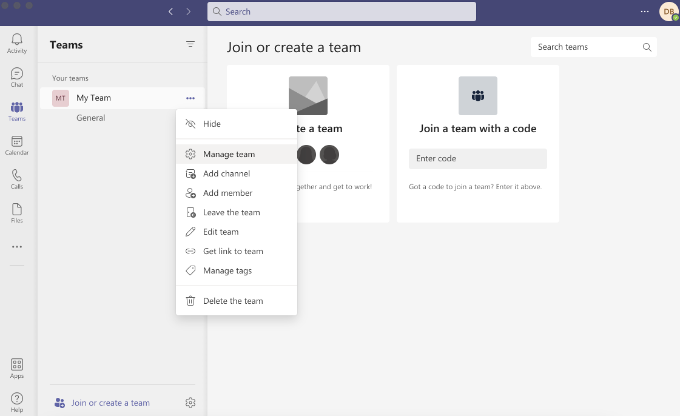Open the top bar settings ellipsis

coord(645,12)
